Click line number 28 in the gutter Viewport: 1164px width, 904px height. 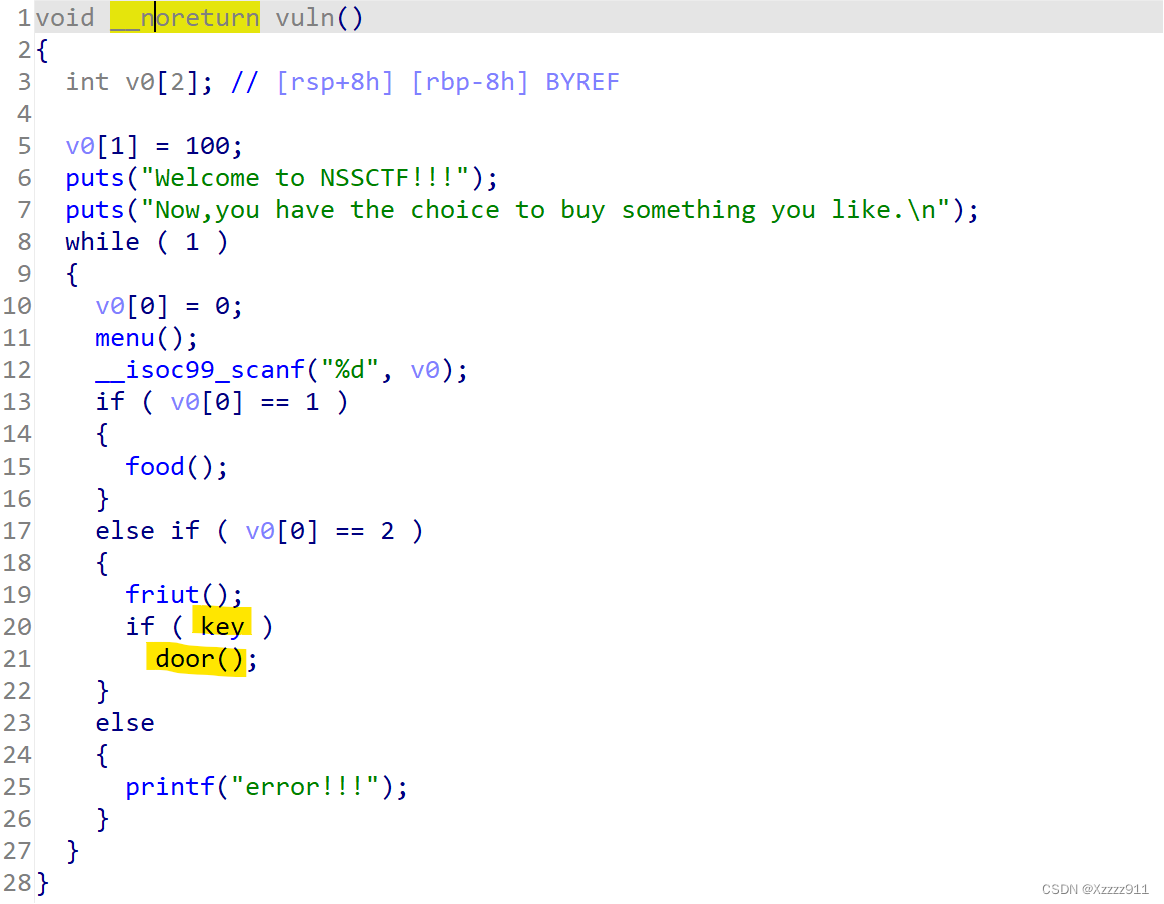click(17, 883)
